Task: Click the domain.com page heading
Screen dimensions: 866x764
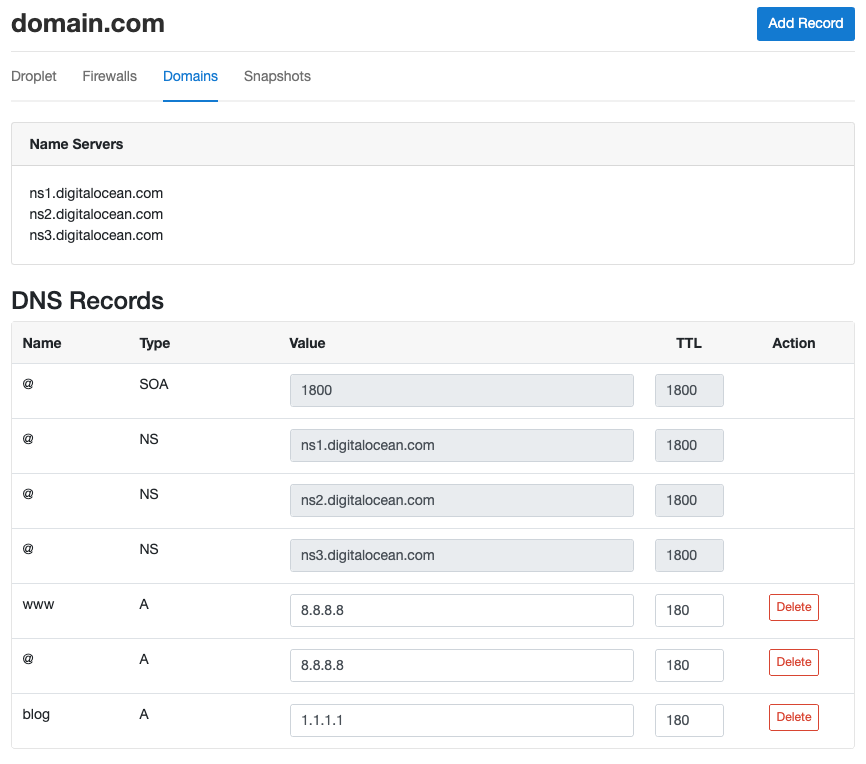Action: [x=88, y=24]
